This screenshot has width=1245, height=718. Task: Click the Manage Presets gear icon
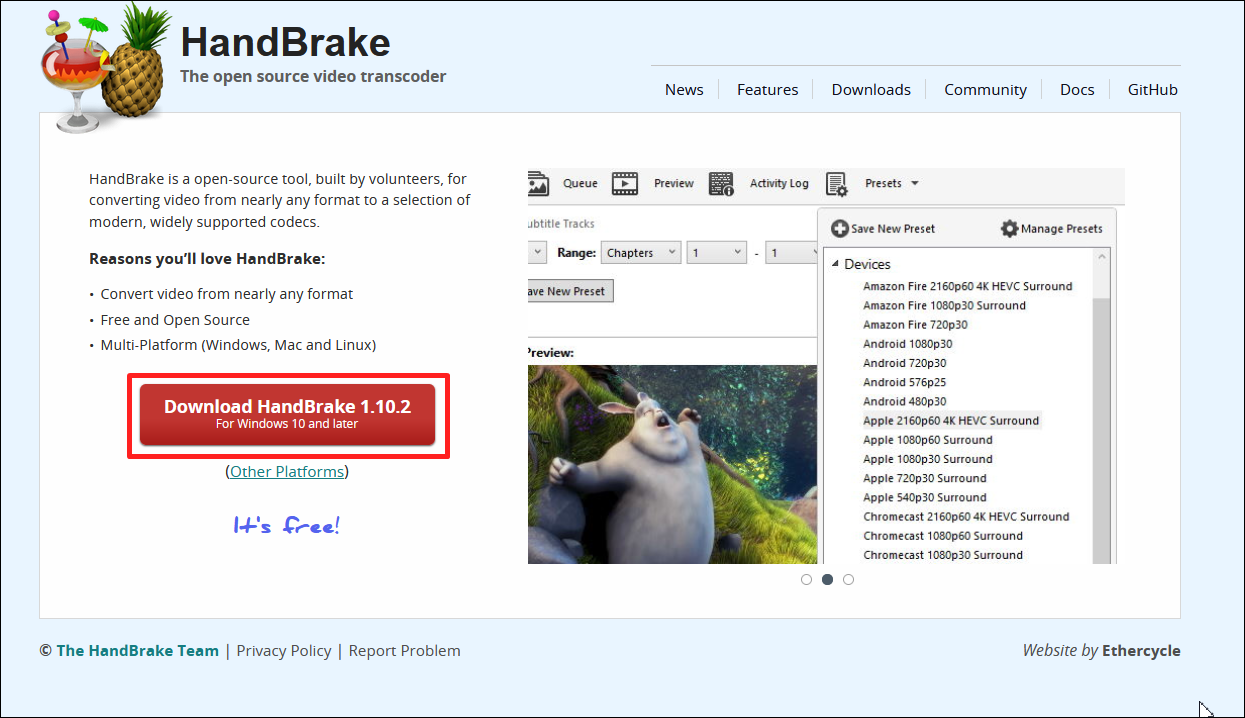1009,229
